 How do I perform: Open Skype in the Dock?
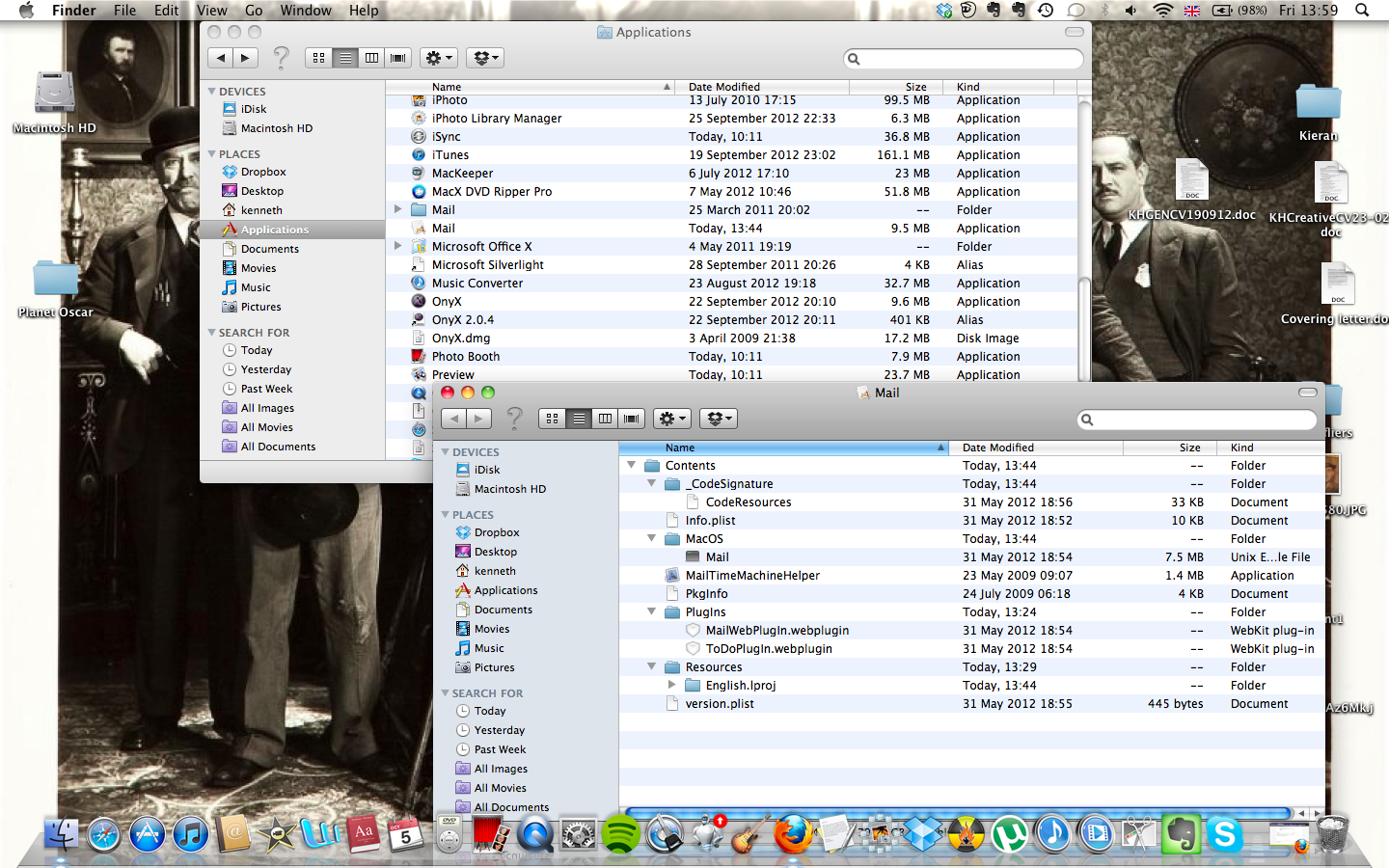[x=1225, y=834]
